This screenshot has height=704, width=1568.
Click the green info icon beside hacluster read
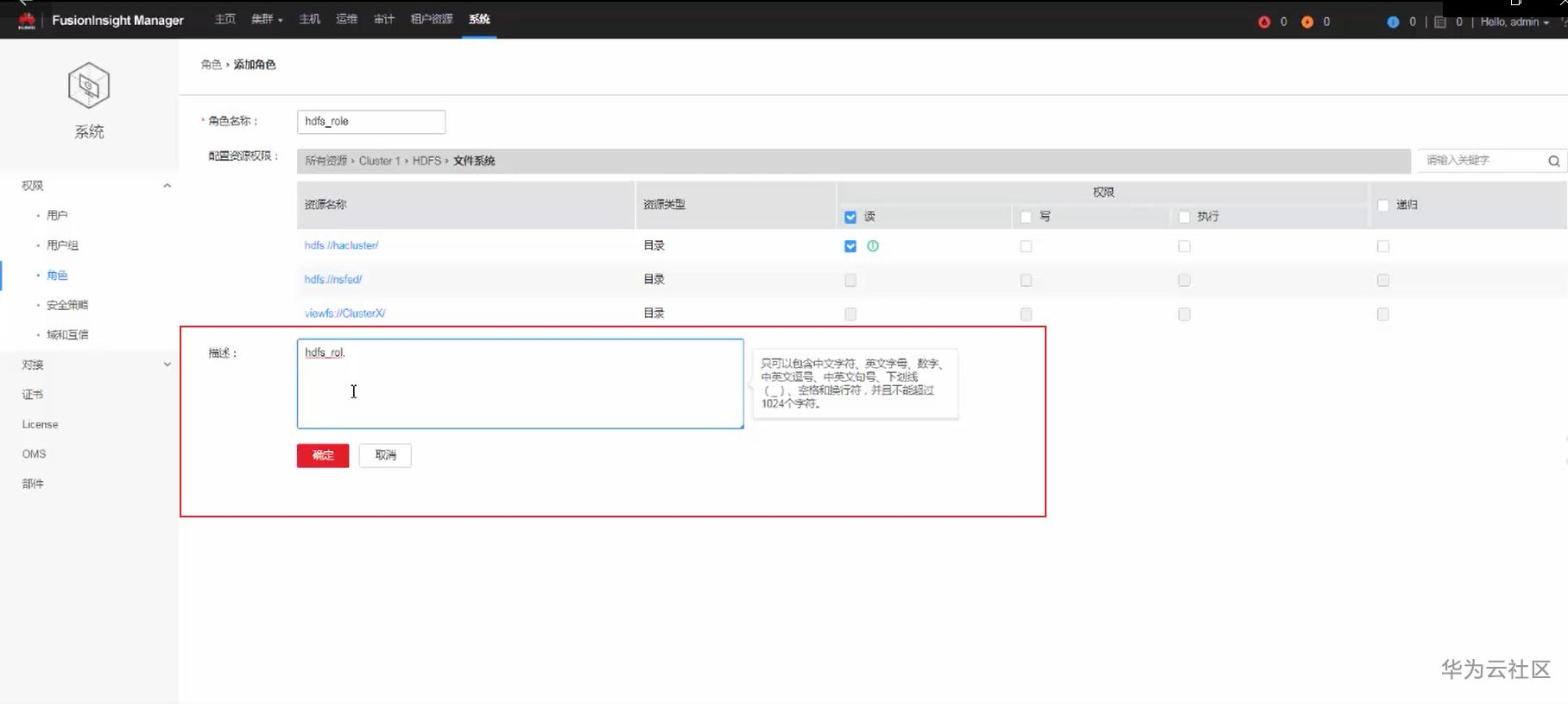(873, 246)
